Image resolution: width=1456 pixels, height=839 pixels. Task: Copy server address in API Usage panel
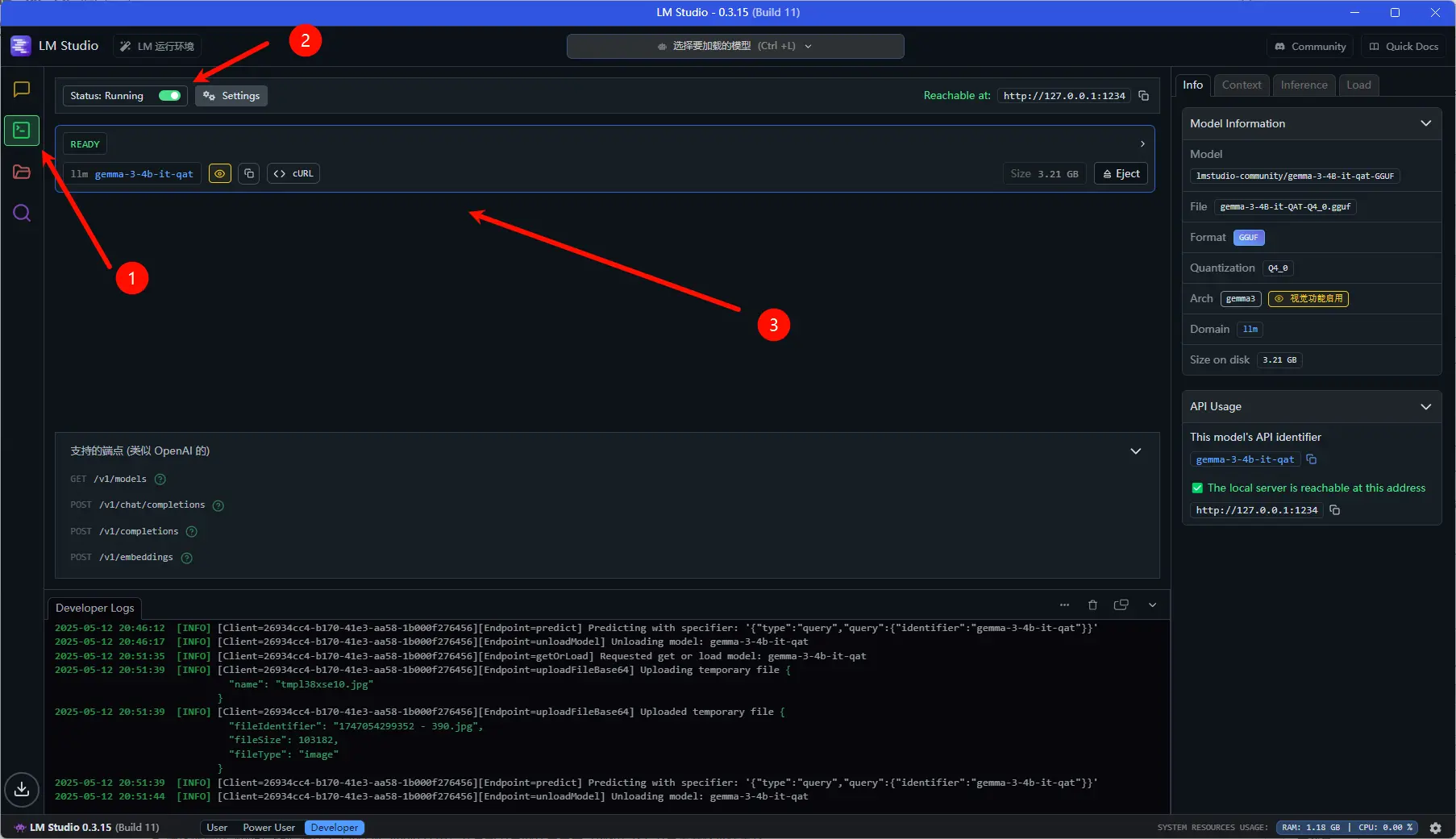pyautogui.click(x=1335, y=510)
